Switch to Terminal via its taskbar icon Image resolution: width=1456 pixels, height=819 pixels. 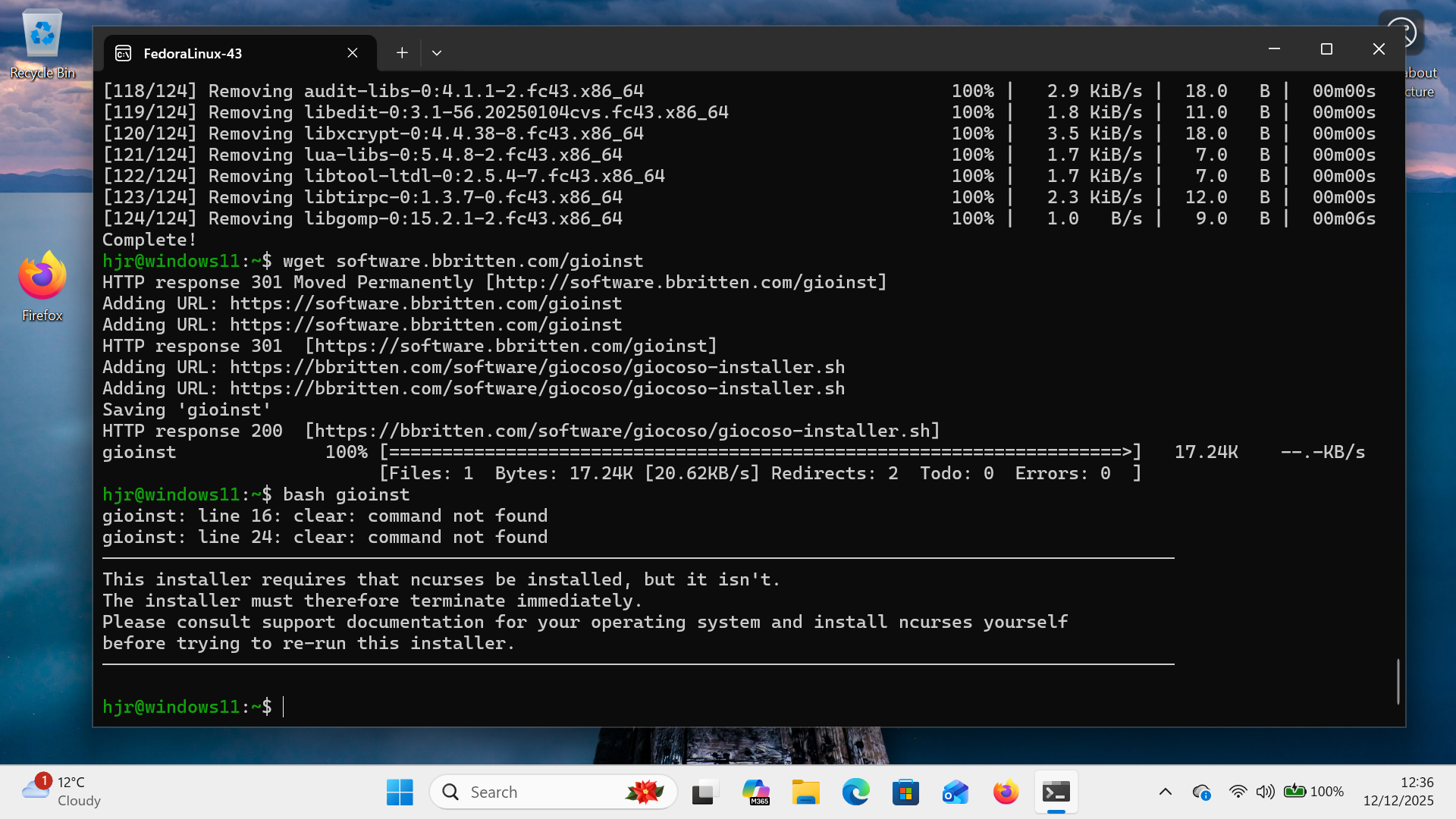pos(1056,792)
